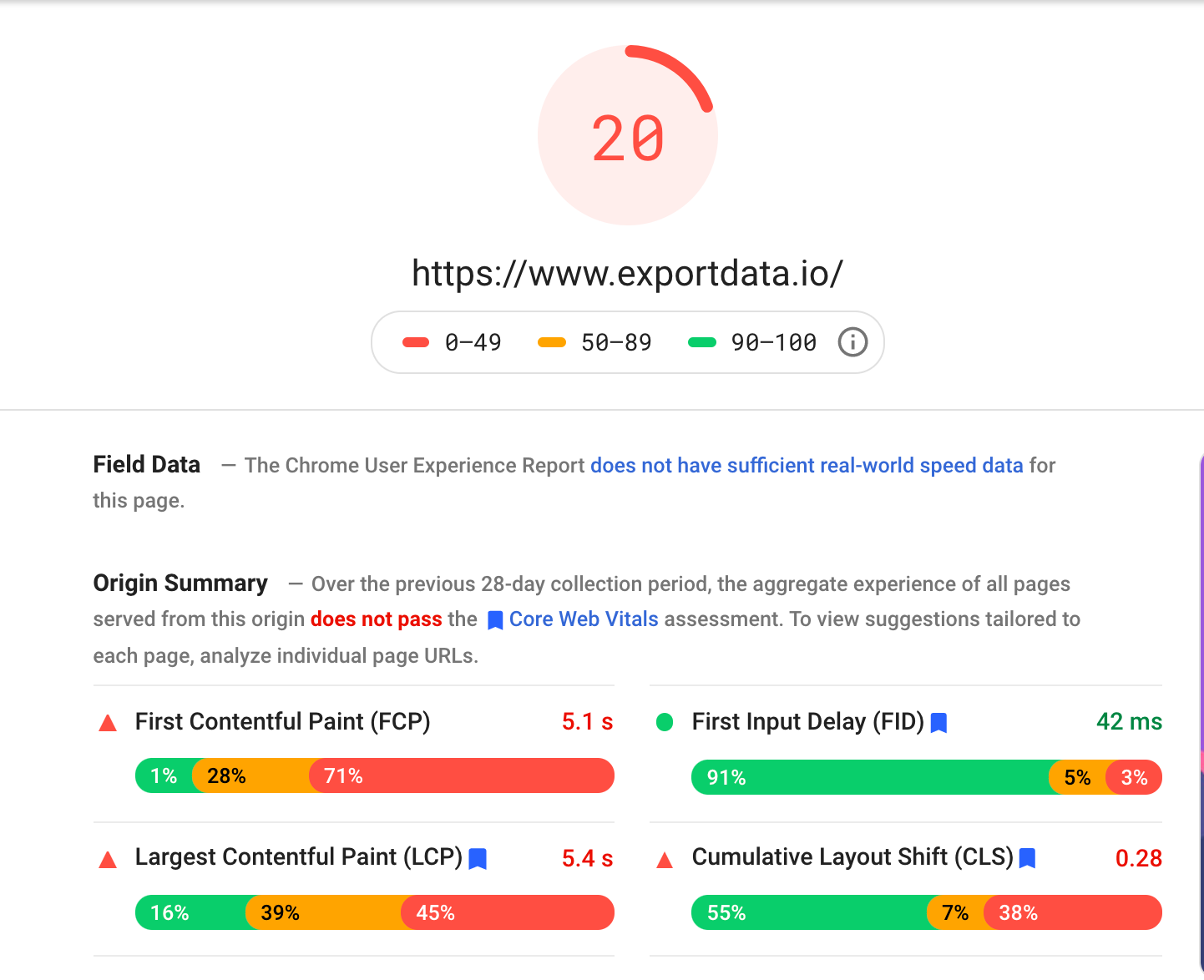
Task: Click the red triangle beside Cumulative Layout Shift
Action: (x=665, y=859)
